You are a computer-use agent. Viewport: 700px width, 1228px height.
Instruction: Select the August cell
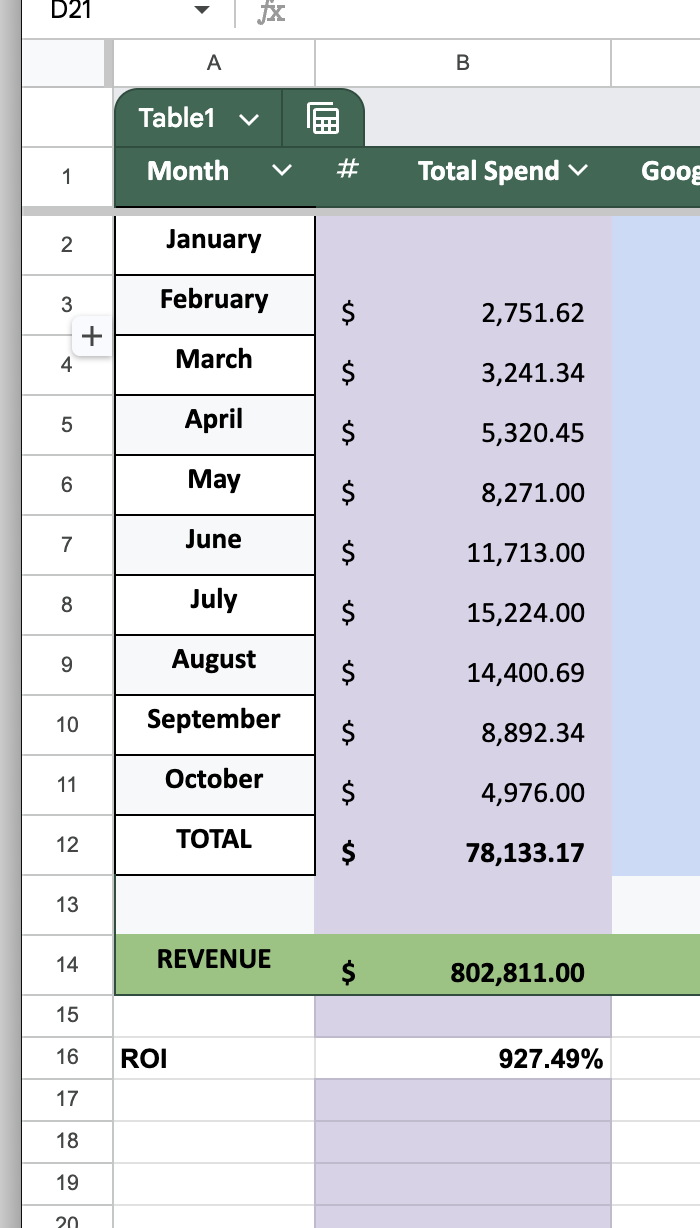click(215, 665)
